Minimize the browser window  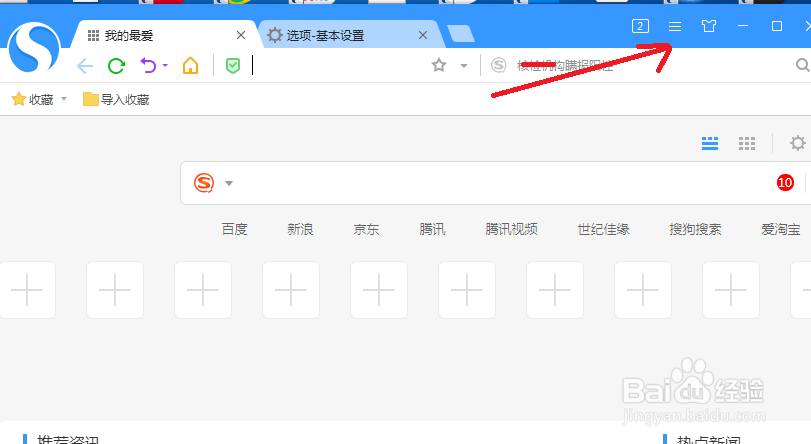[x=743, y=26]
